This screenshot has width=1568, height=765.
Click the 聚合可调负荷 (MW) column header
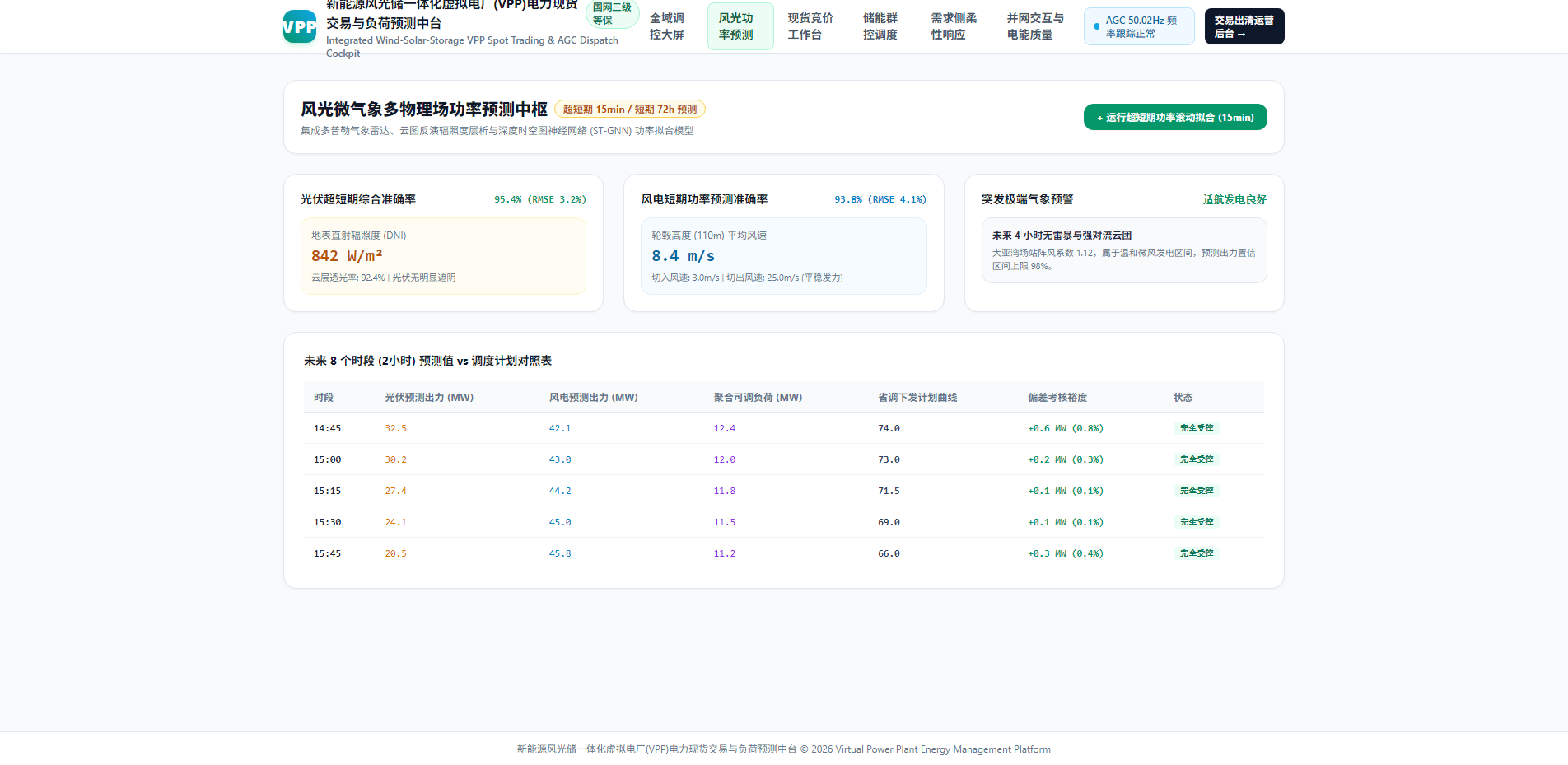click(758, 397)
